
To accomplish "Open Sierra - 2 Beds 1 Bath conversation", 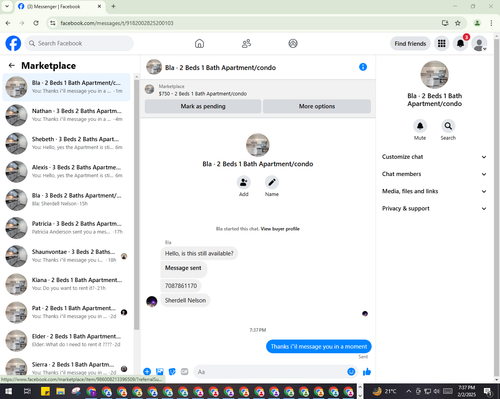I will [x=66, y=367].
